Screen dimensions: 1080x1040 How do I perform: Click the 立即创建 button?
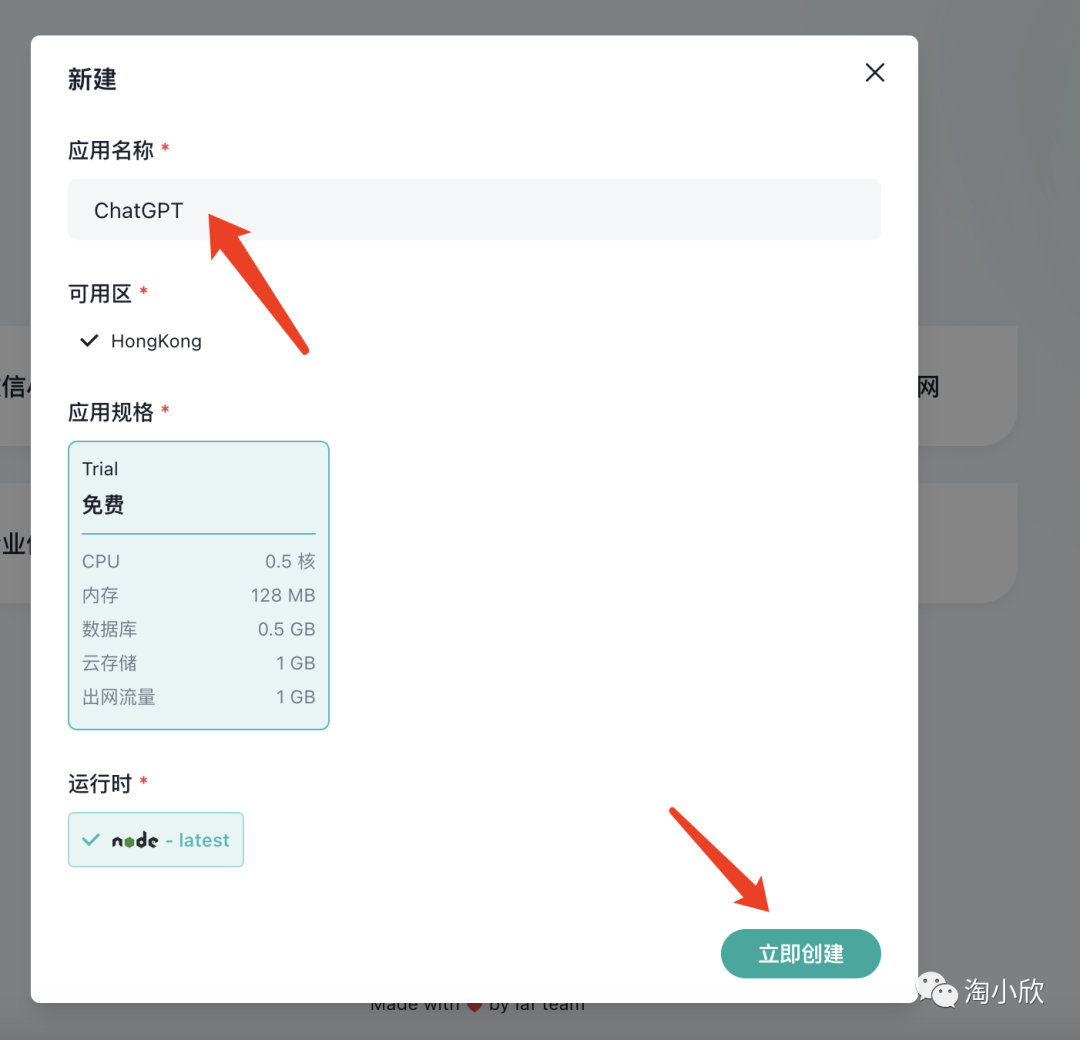800,953
